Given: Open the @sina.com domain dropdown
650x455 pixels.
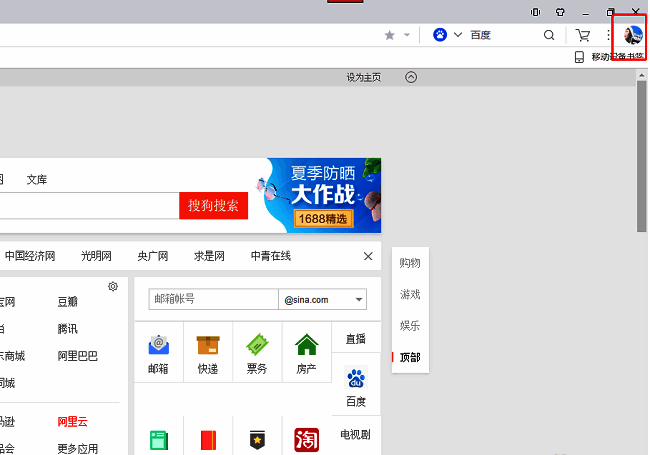Looking at the screenshot, I should pyautogui.click(x=323, y=299).
